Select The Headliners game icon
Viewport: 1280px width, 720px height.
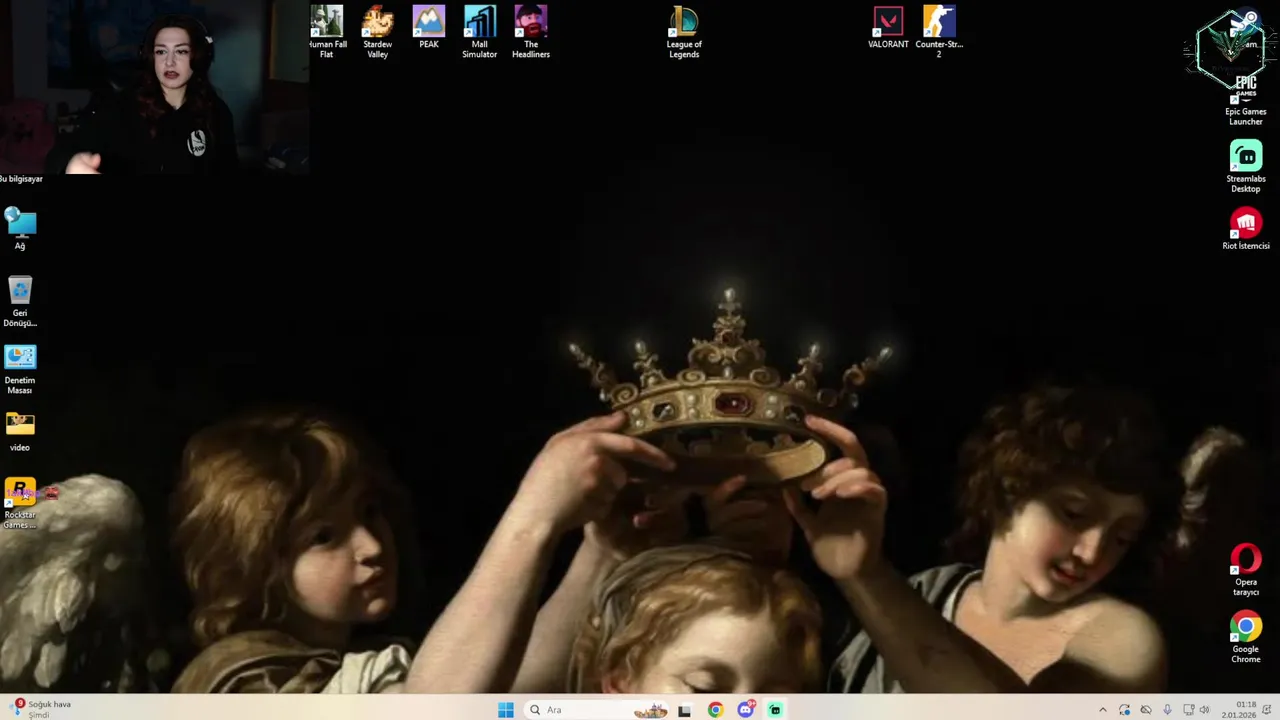[531, 32]
